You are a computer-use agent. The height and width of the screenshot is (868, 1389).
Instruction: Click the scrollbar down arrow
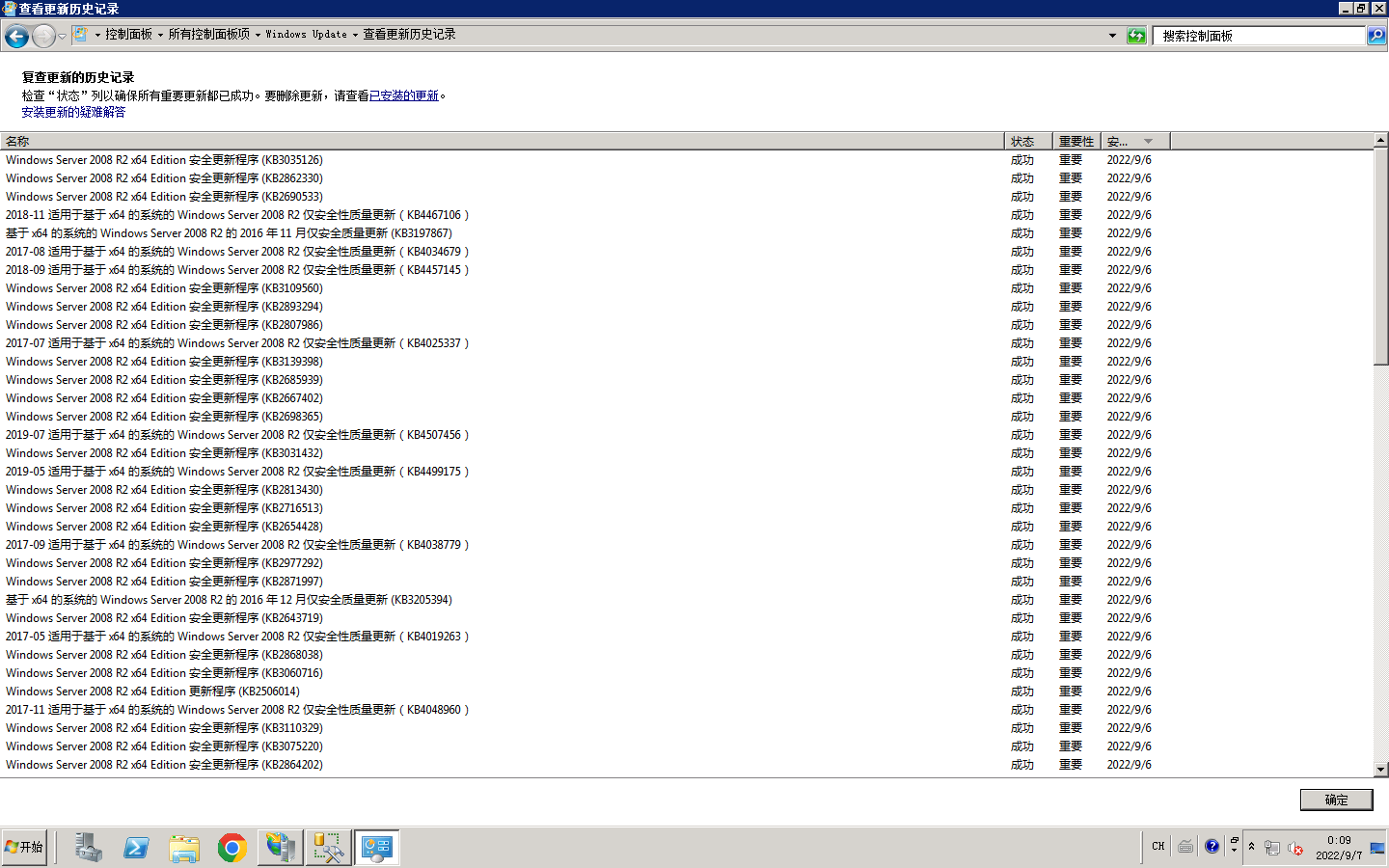[1381, 770]
